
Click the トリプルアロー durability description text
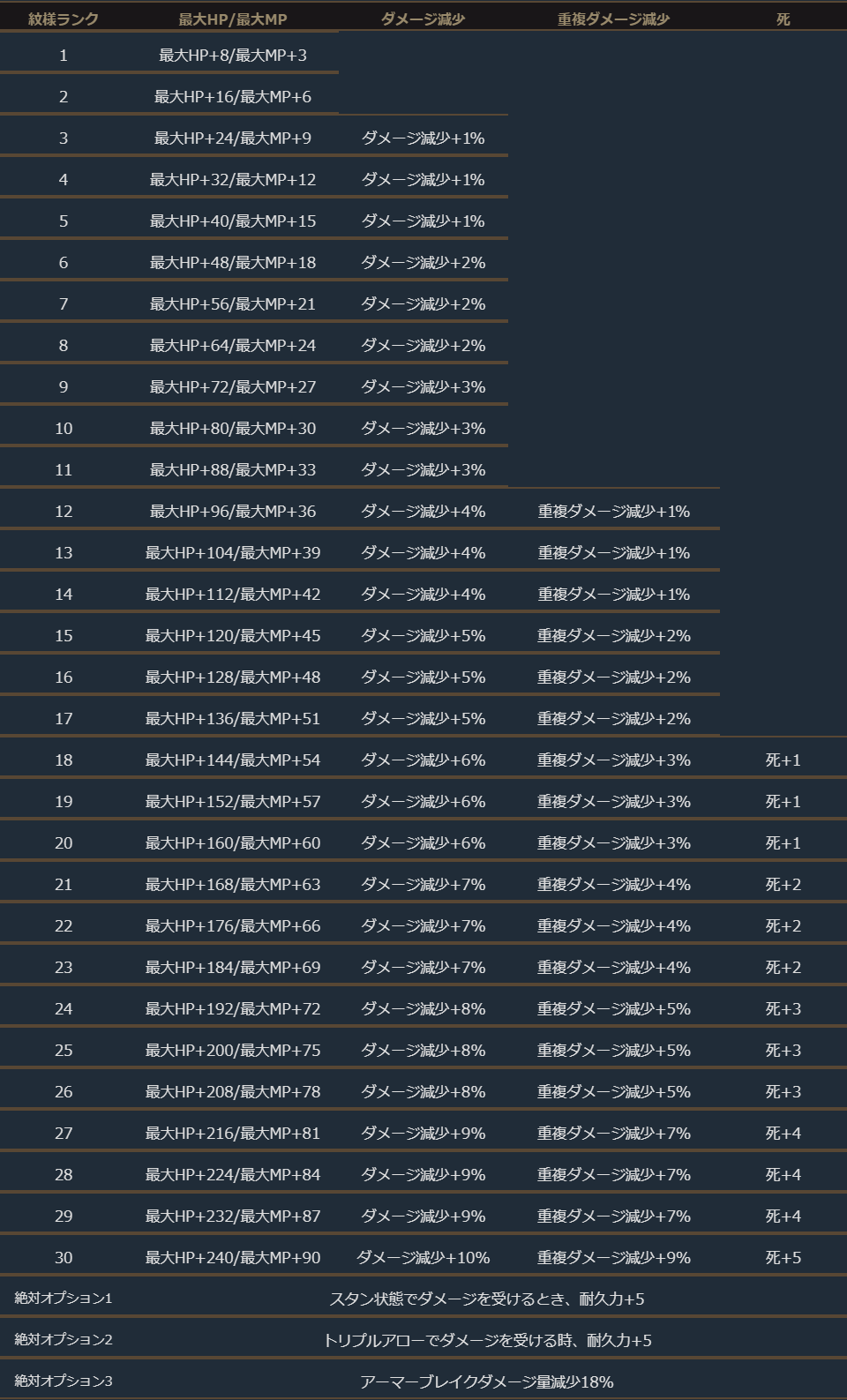(x=487, y=1340)
